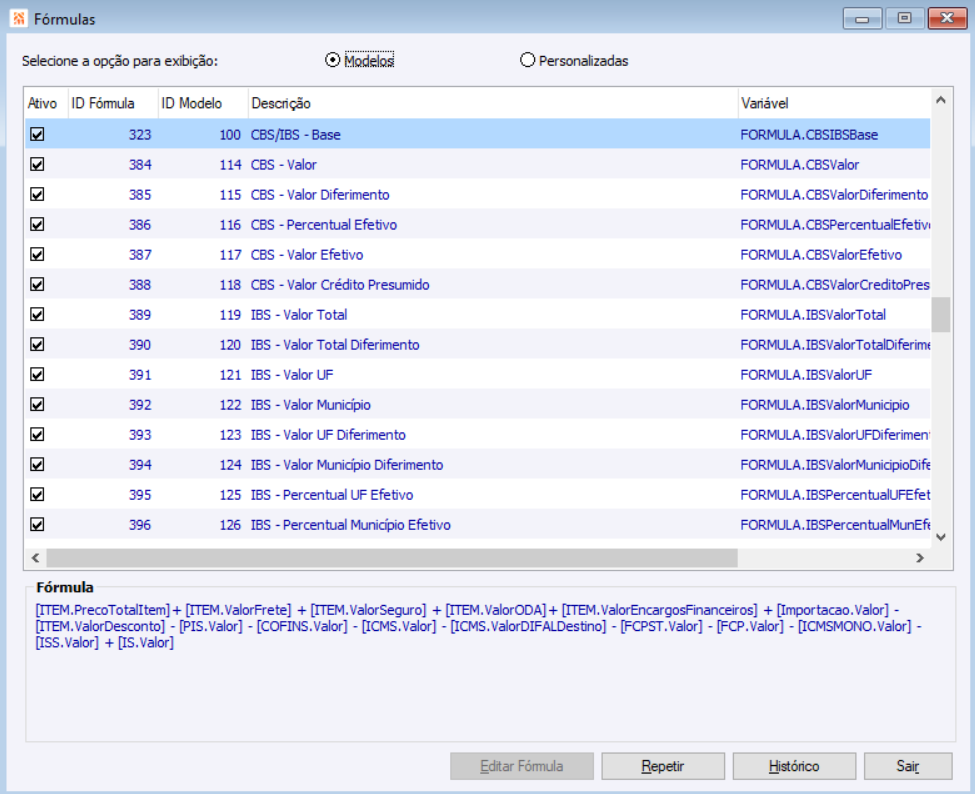975x794 pixels.
Task: Select 'IBS - Percentual Município Efetivo' row
Action: (478, 524)
